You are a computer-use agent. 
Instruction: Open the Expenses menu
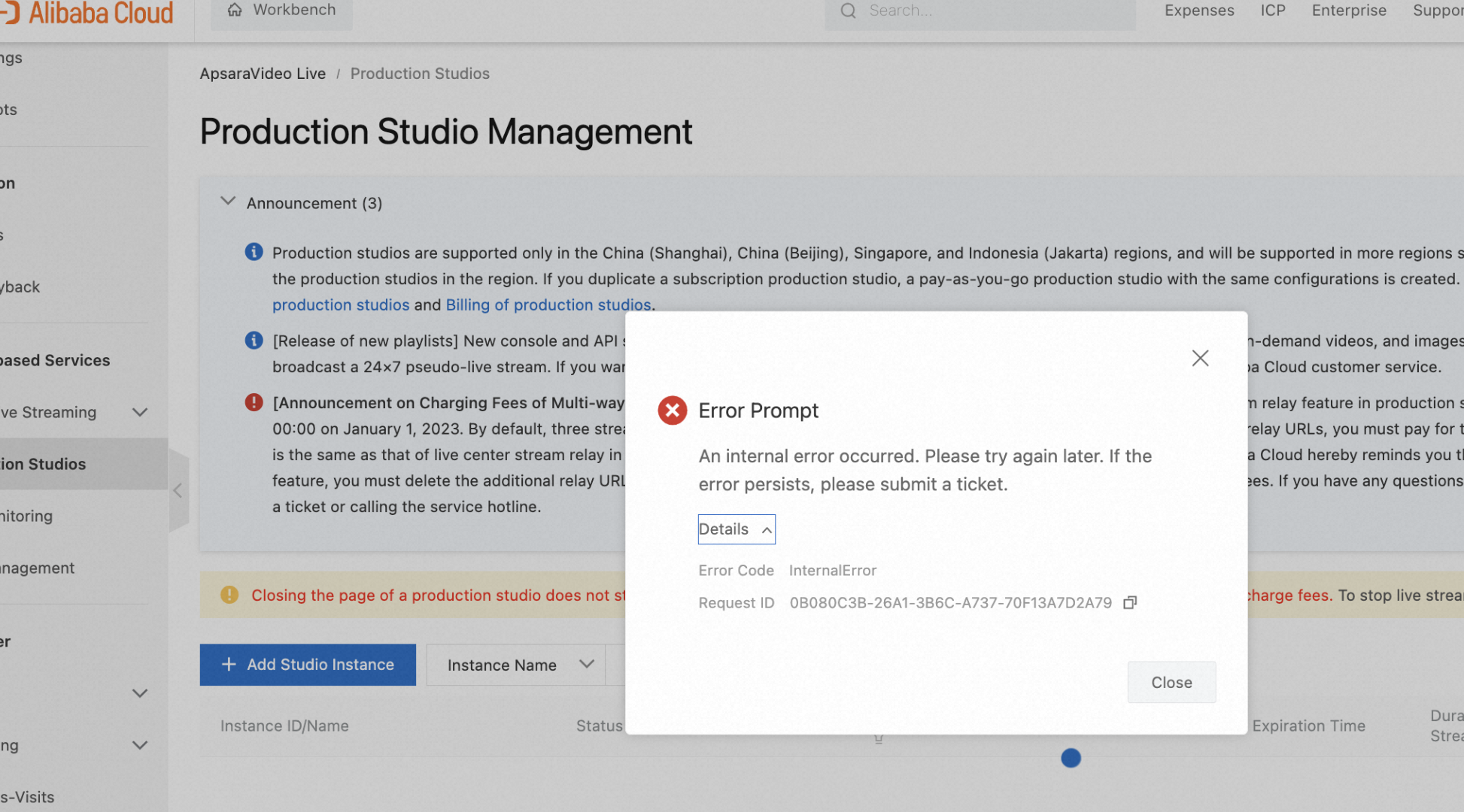pyautogui.click(x=1199, y=11)
